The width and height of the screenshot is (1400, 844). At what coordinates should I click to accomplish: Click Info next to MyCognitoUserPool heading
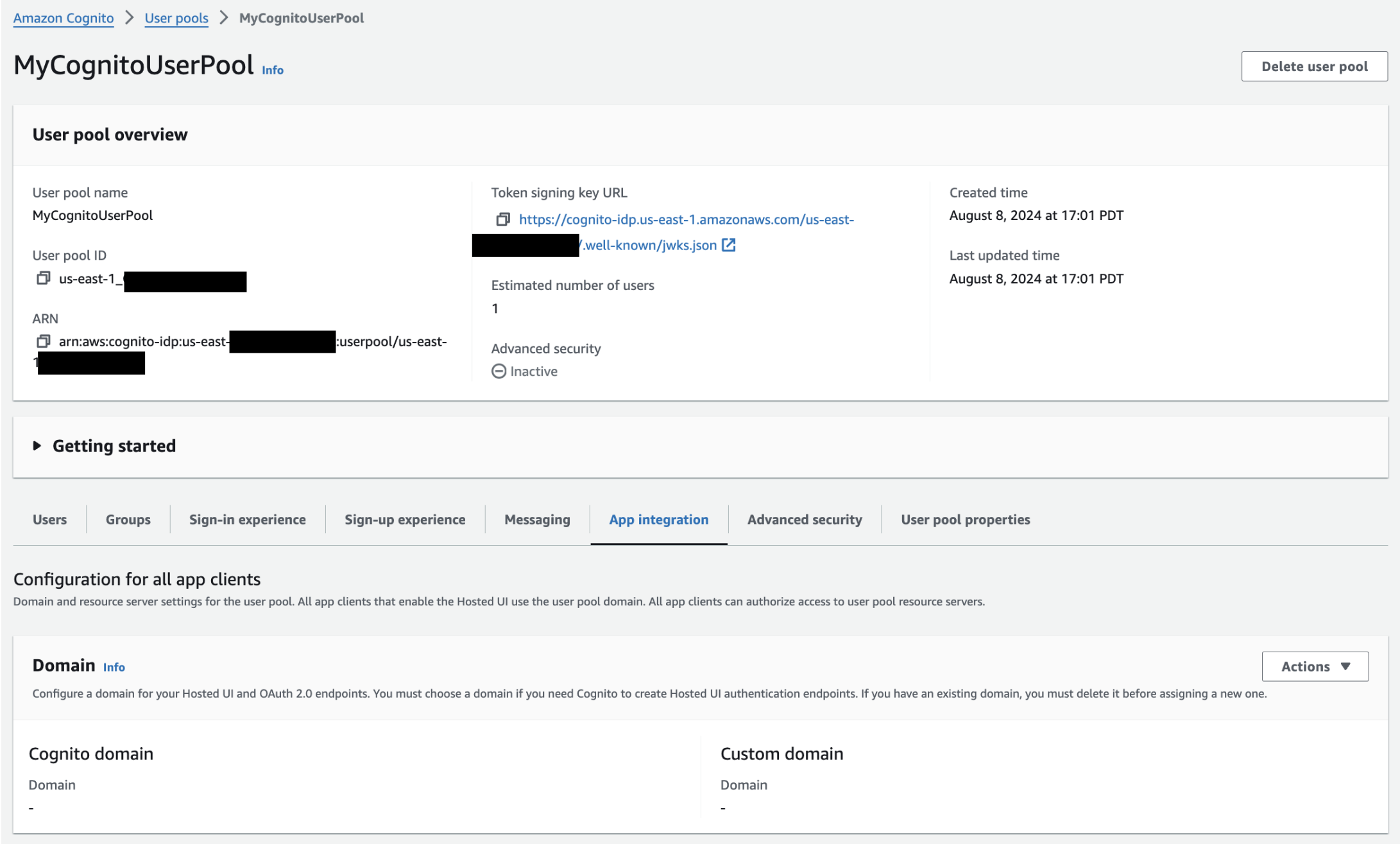[x=272, y=70]
